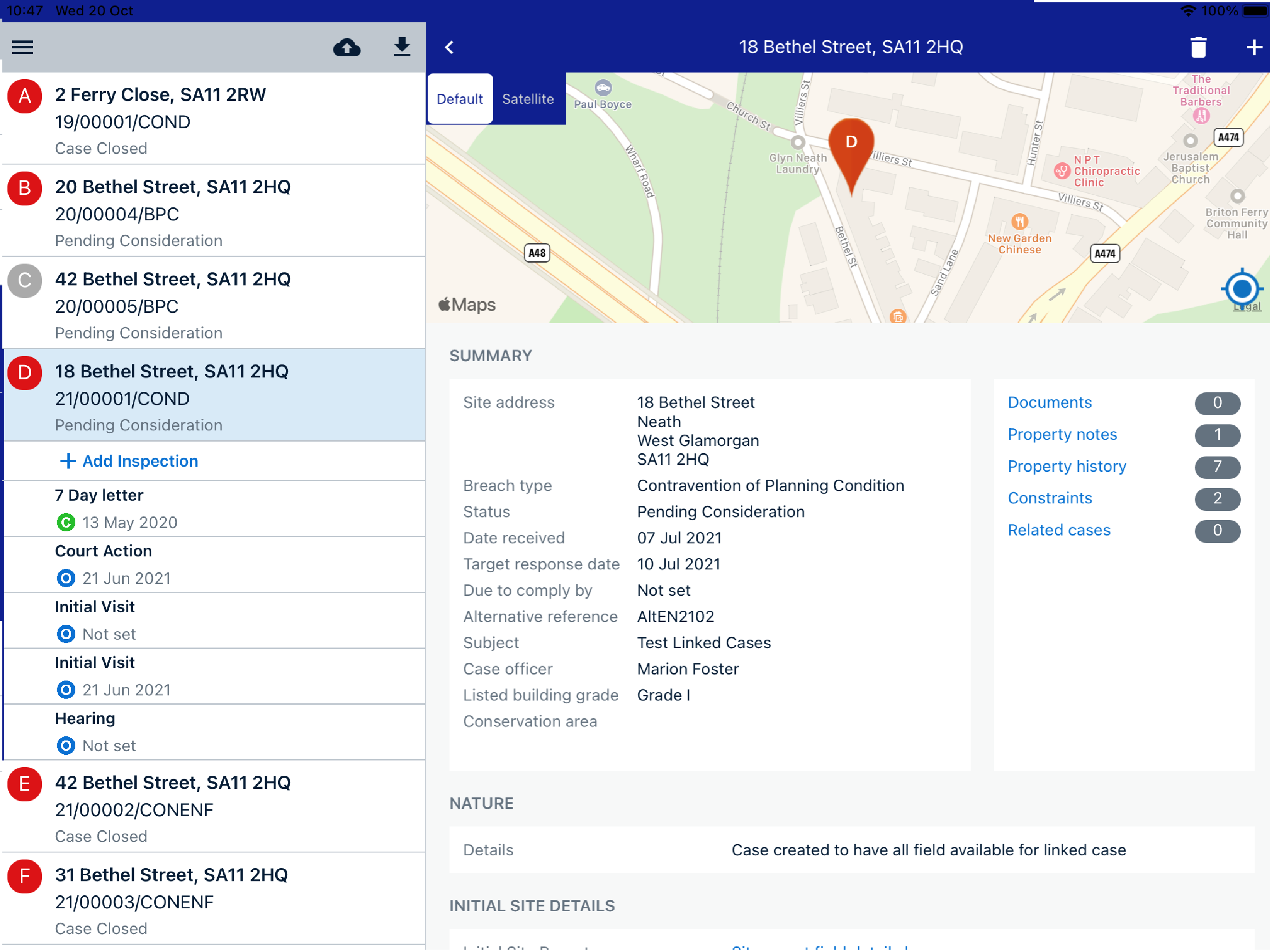Open the Court Action inspection

point(213,565)
